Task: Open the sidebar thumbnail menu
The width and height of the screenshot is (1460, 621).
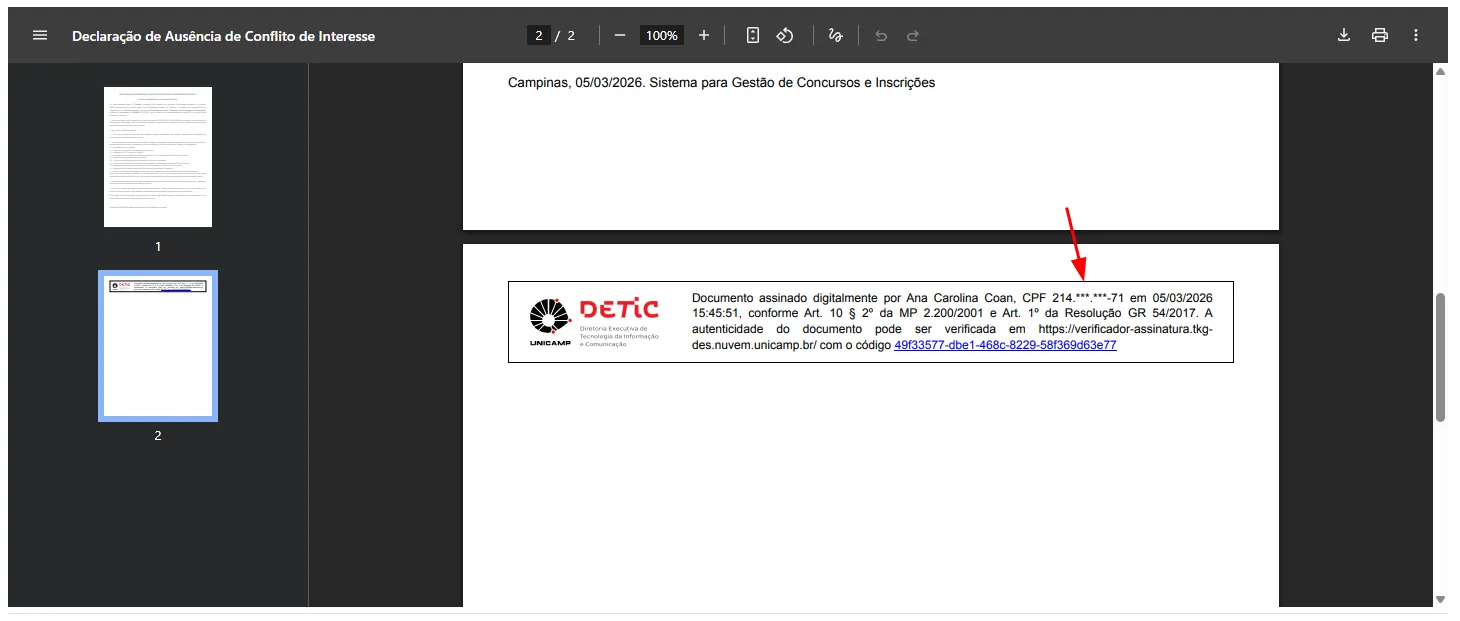Action: (x=40, y=35)
